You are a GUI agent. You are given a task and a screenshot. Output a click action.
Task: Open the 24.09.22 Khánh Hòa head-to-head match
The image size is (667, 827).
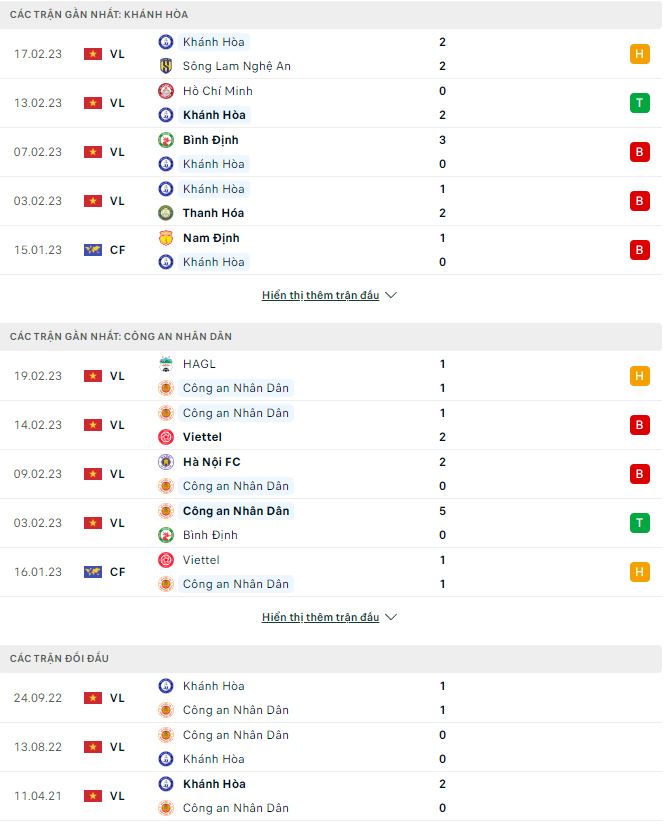tap(213, 686)
